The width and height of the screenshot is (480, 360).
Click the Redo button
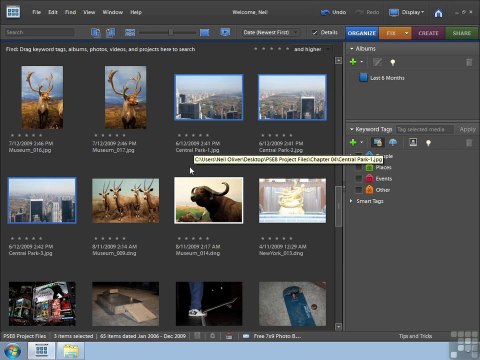coord(367,12)
